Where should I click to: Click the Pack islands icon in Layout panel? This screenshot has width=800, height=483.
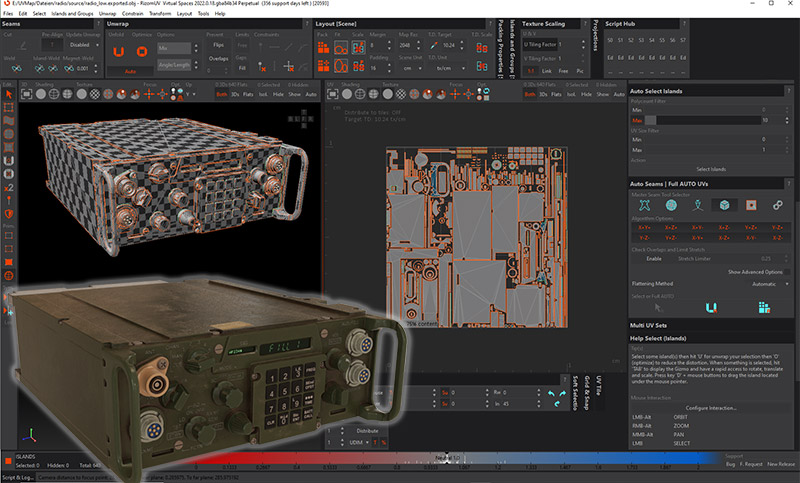tap(322, 47)
